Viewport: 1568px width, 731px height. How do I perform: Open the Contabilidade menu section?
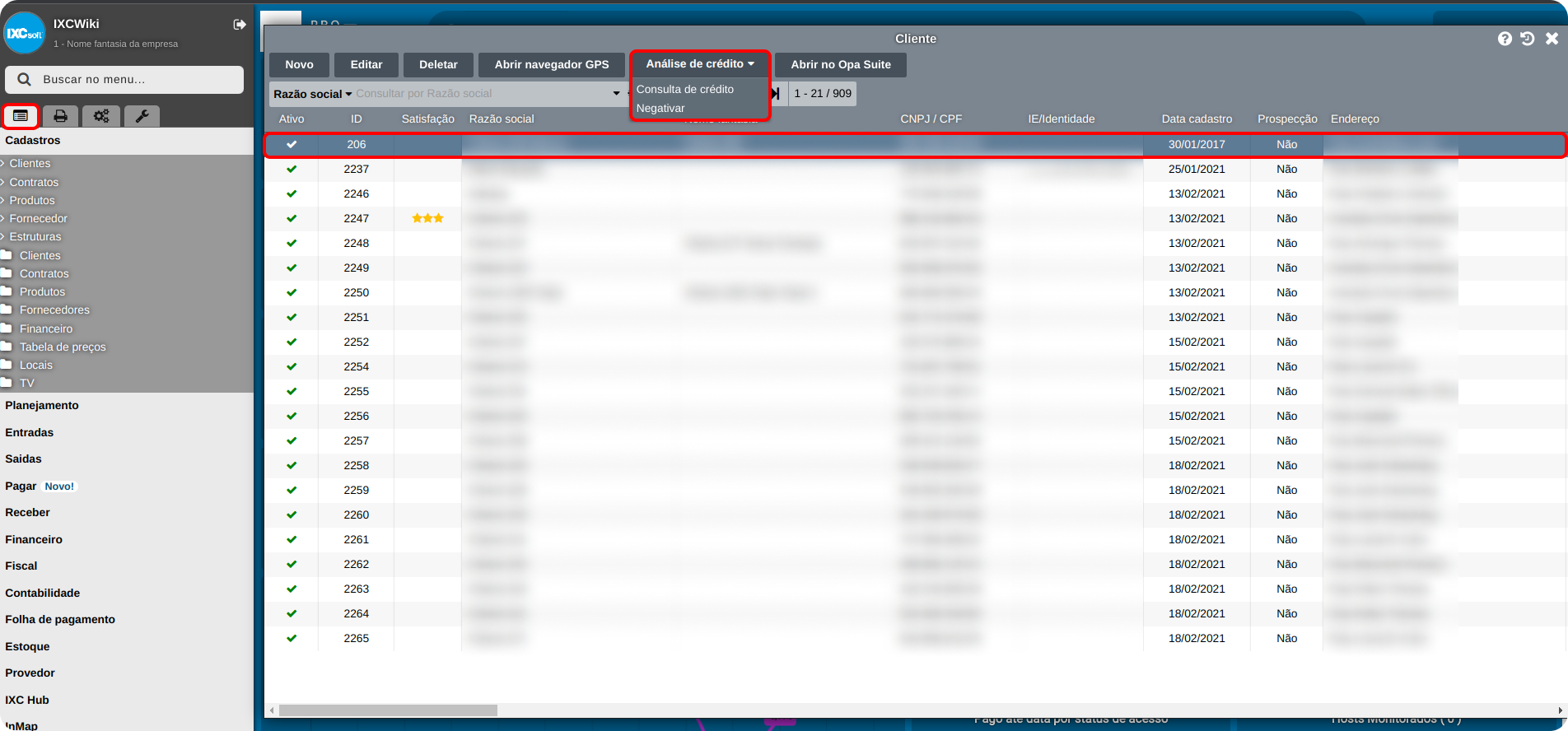pyautogui.click(x=43, y=593)
